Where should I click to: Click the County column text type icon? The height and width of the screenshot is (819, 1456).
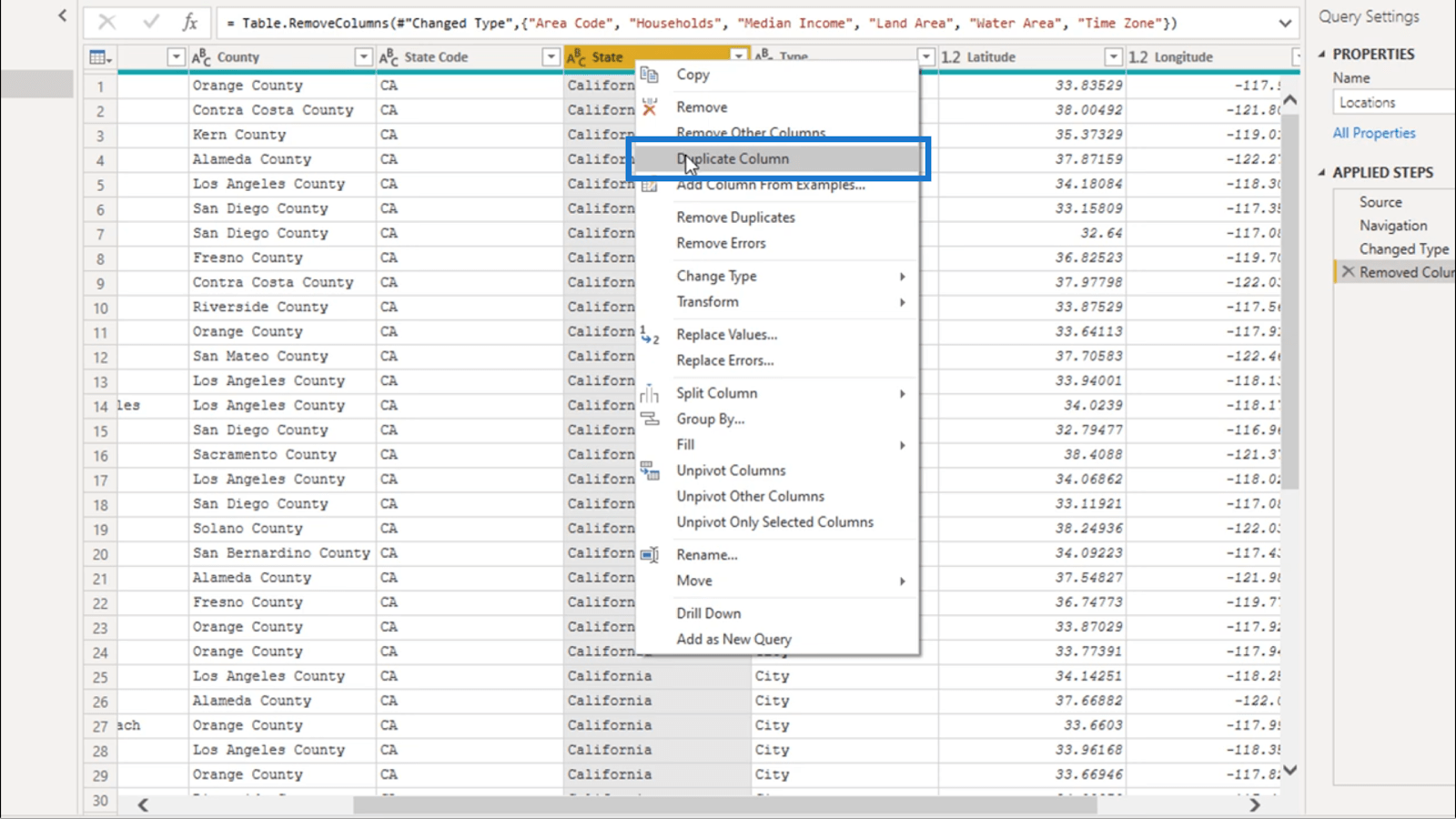(x=201, y=57)
